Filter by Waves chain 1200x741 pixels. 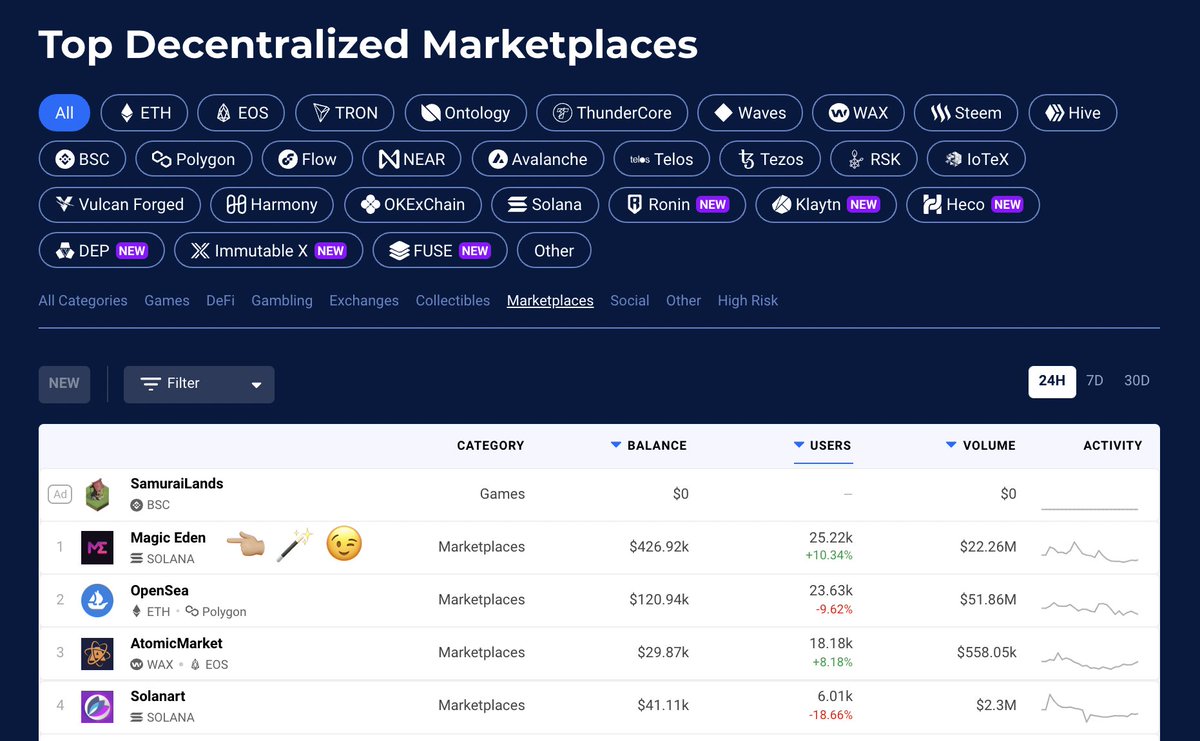[750, 113]
